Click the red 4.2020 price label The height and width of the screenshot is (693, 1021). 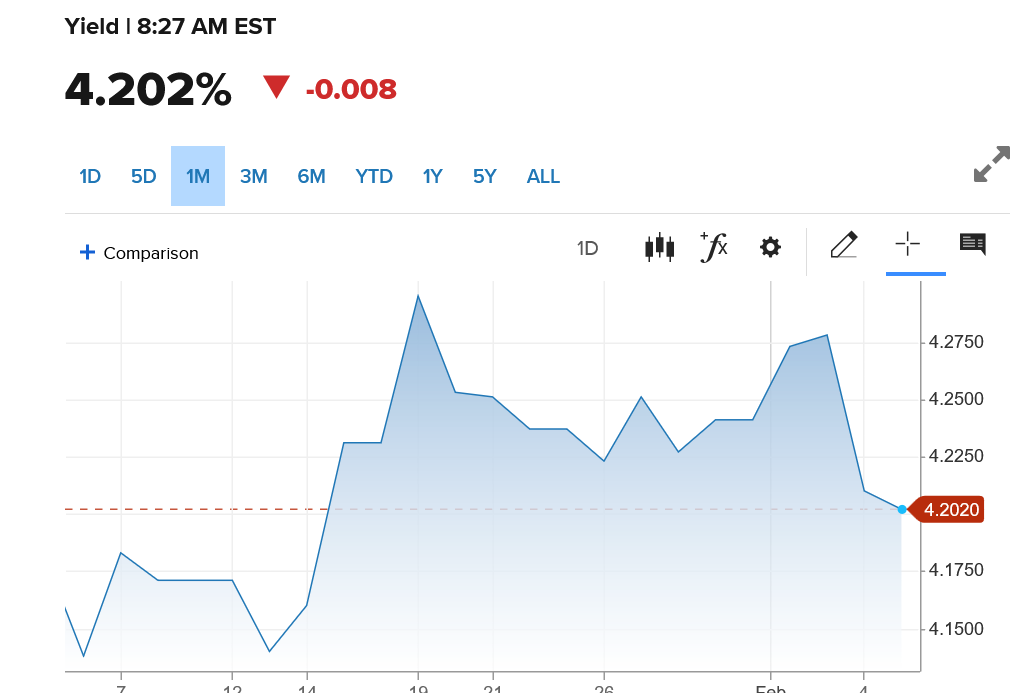tap(951, 510)
